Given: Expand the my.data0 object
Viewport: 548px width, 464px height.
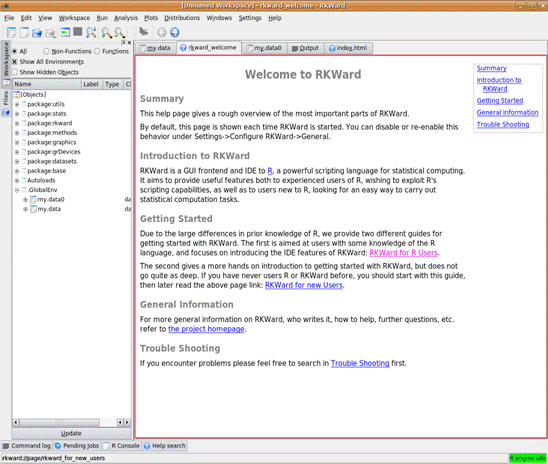Looking at the screenshot, I should point(25,200).
